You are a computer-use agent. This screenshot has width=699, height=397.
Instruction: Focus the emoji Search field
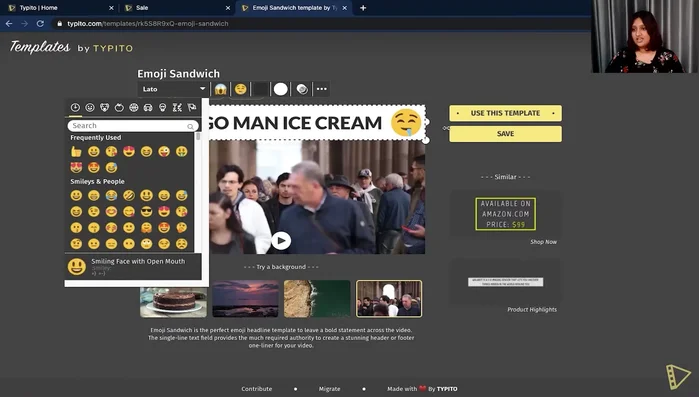tap(133, 126)
